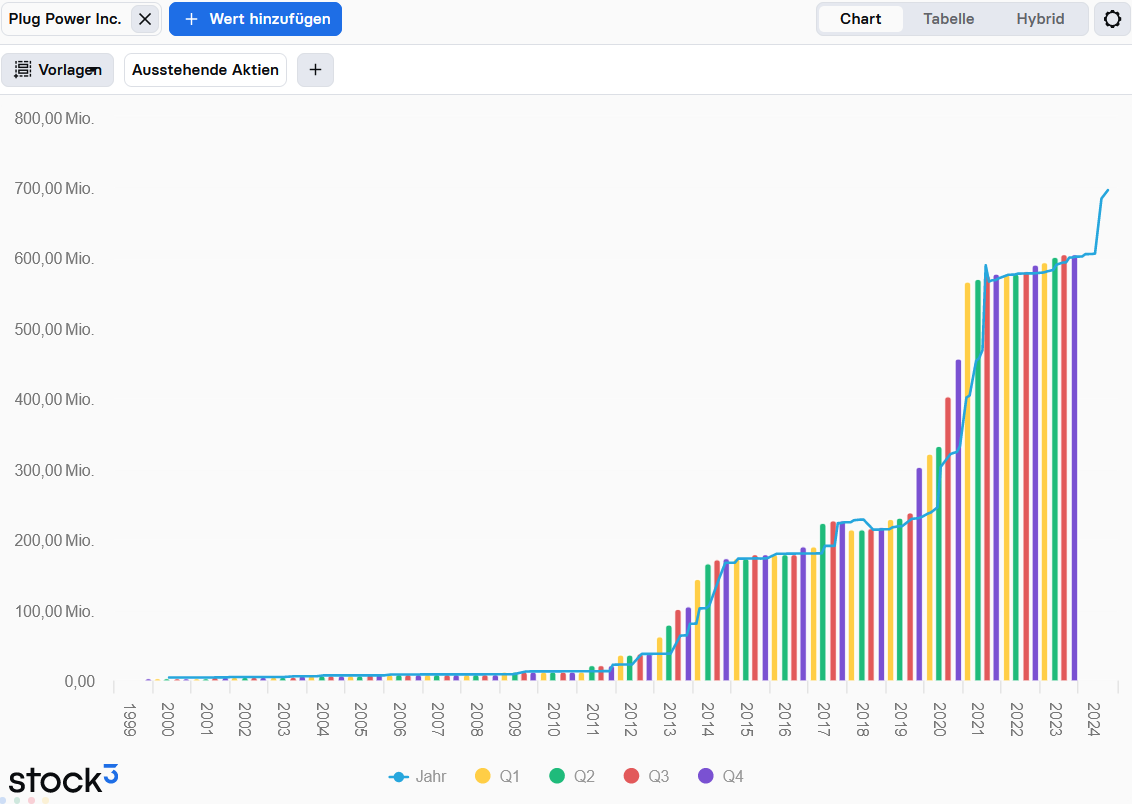Switch to the Hybrid view tab
This screenshot has width=1132, height=804.
click(x=1040, y=19)
